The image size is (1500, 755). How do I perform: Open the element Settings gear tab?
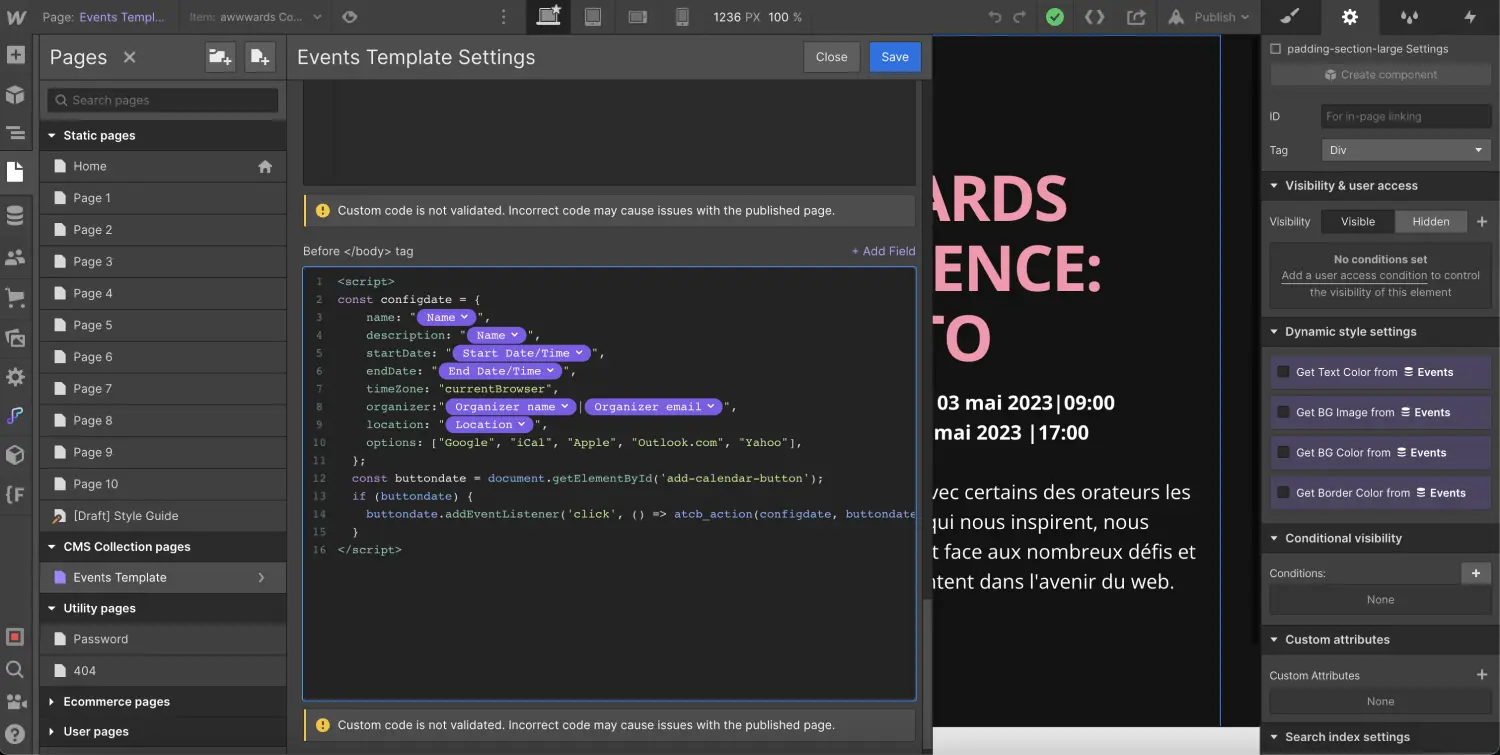point(1349,17)
